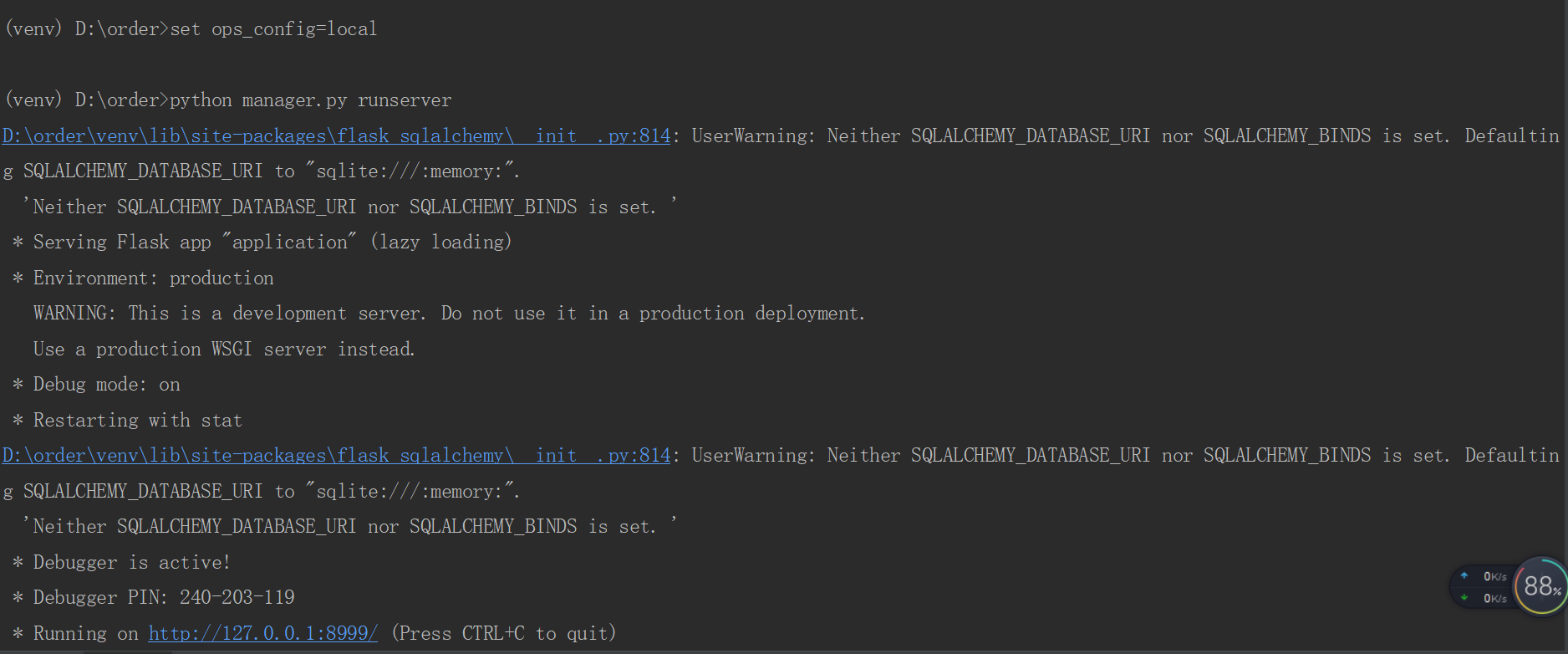Click the upload 0K/s speed readout
Viewport: 1568px width, 654px height.
click(1494, 576)
